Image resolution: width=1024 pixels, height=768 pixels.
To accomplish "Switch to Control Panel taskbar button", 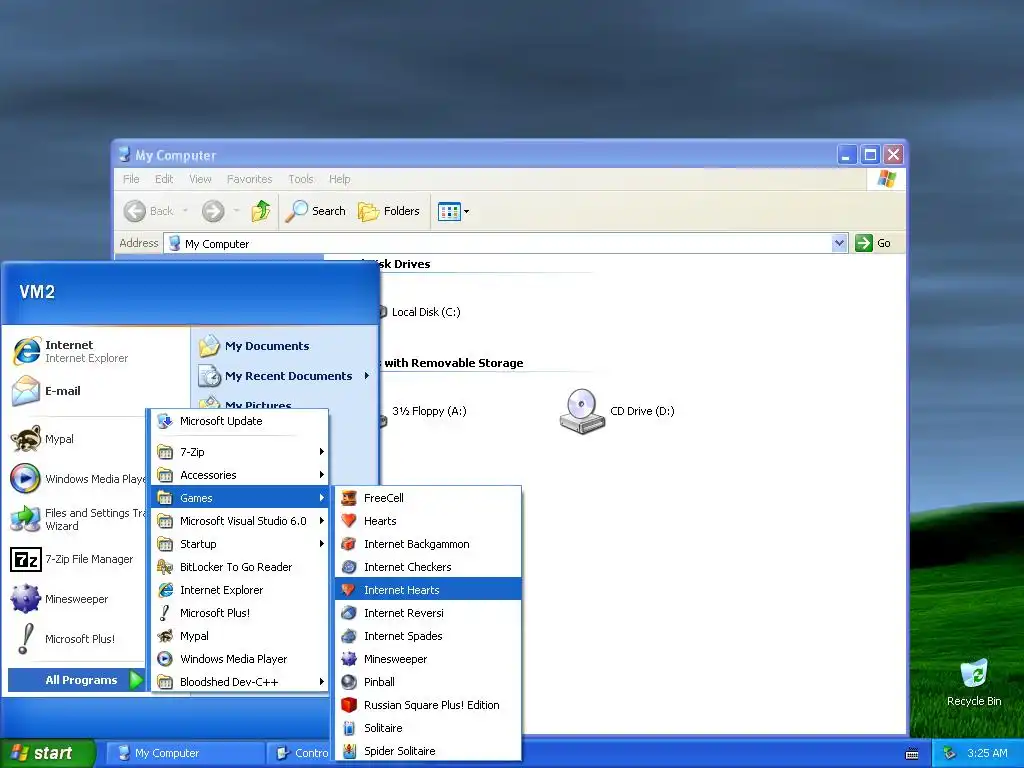I will [300, 753].
